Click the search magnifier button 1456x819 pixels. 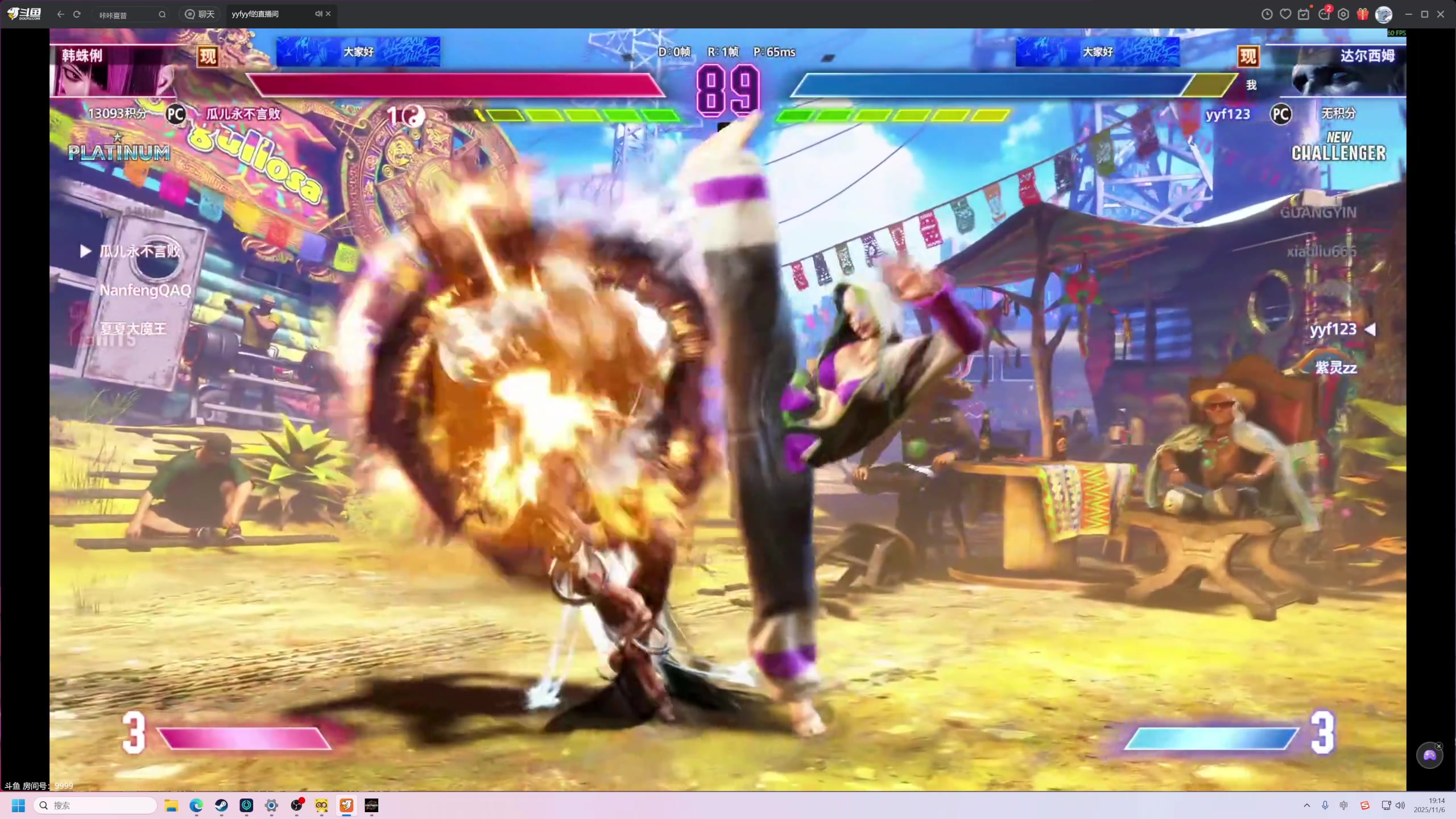(x=162, y=15)
